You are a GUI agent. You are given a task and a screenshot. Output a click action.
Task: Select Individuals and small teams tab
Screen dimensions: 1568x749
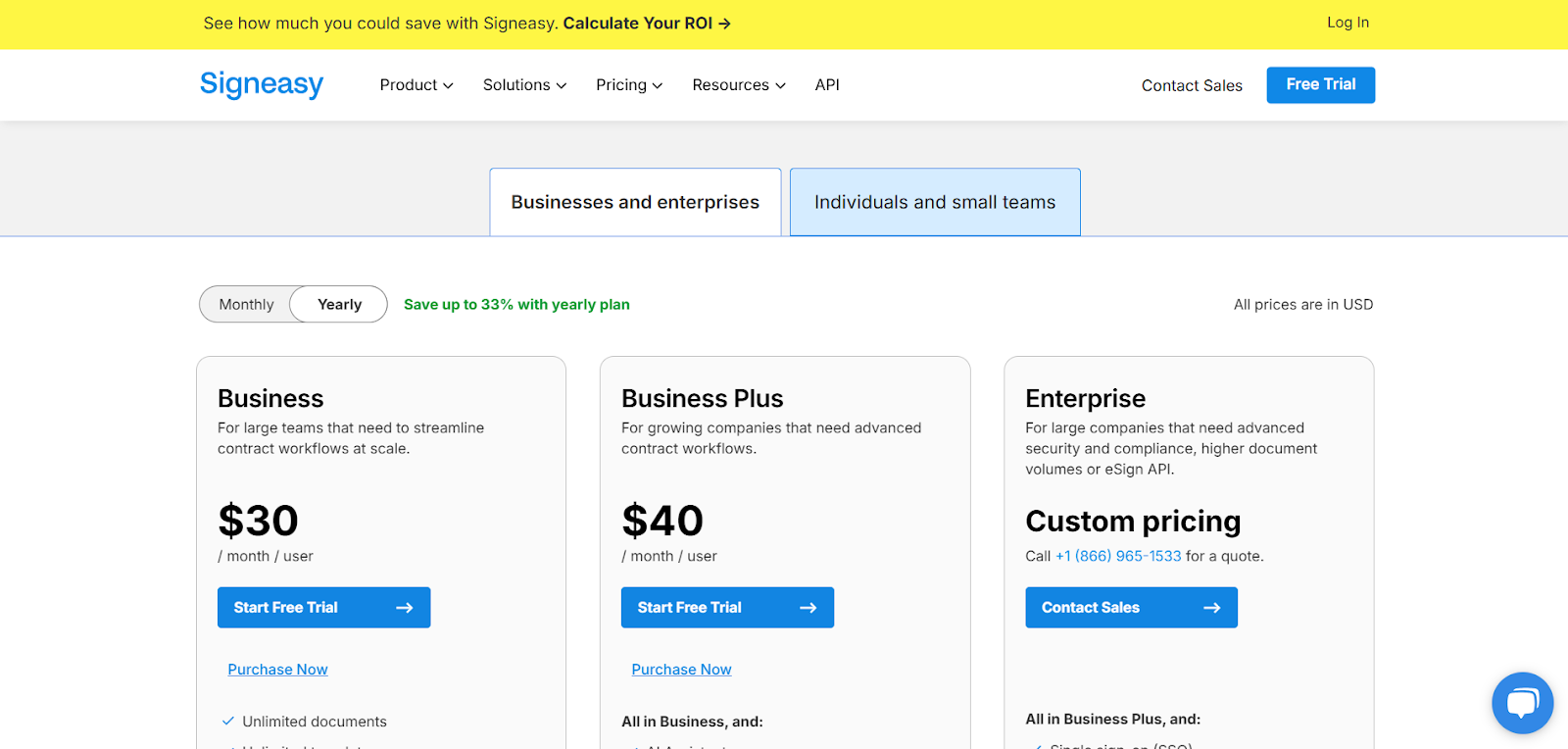point(935,202)
